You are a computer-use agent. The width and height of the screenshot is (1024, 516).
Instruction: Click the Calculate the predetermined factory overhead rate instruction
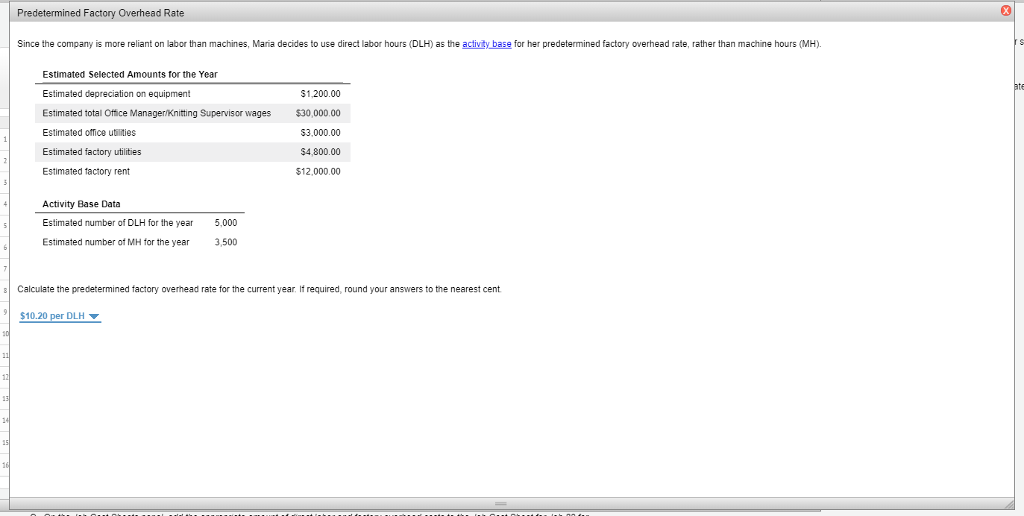pos(260,289)
